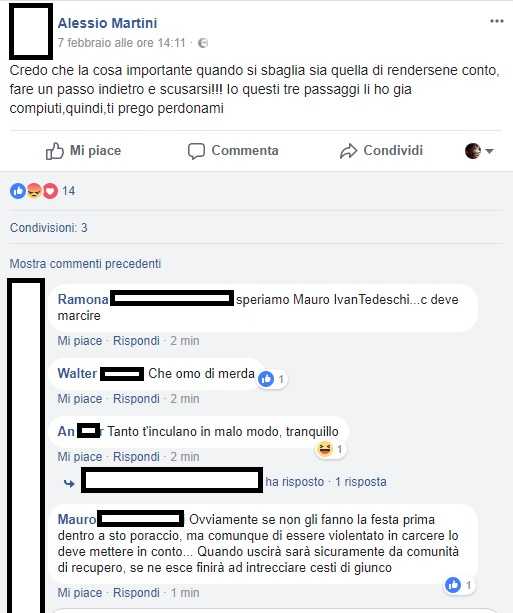Open the profile selector dropdown arrow
513x613 pixels.
click(x=489, y=151)
